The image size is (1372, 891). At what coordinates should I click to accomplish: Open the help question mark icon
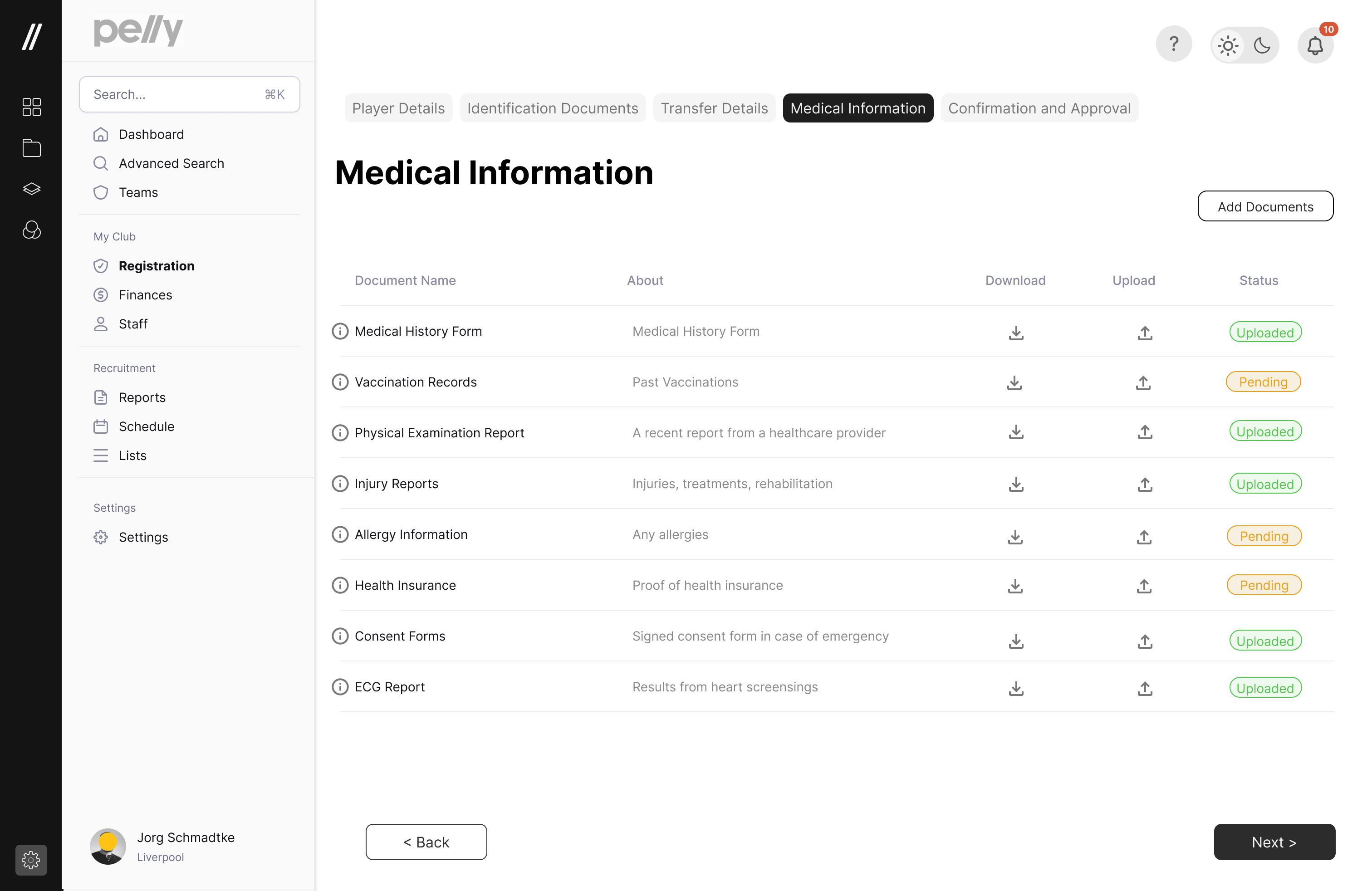[x=1173, y=44]
